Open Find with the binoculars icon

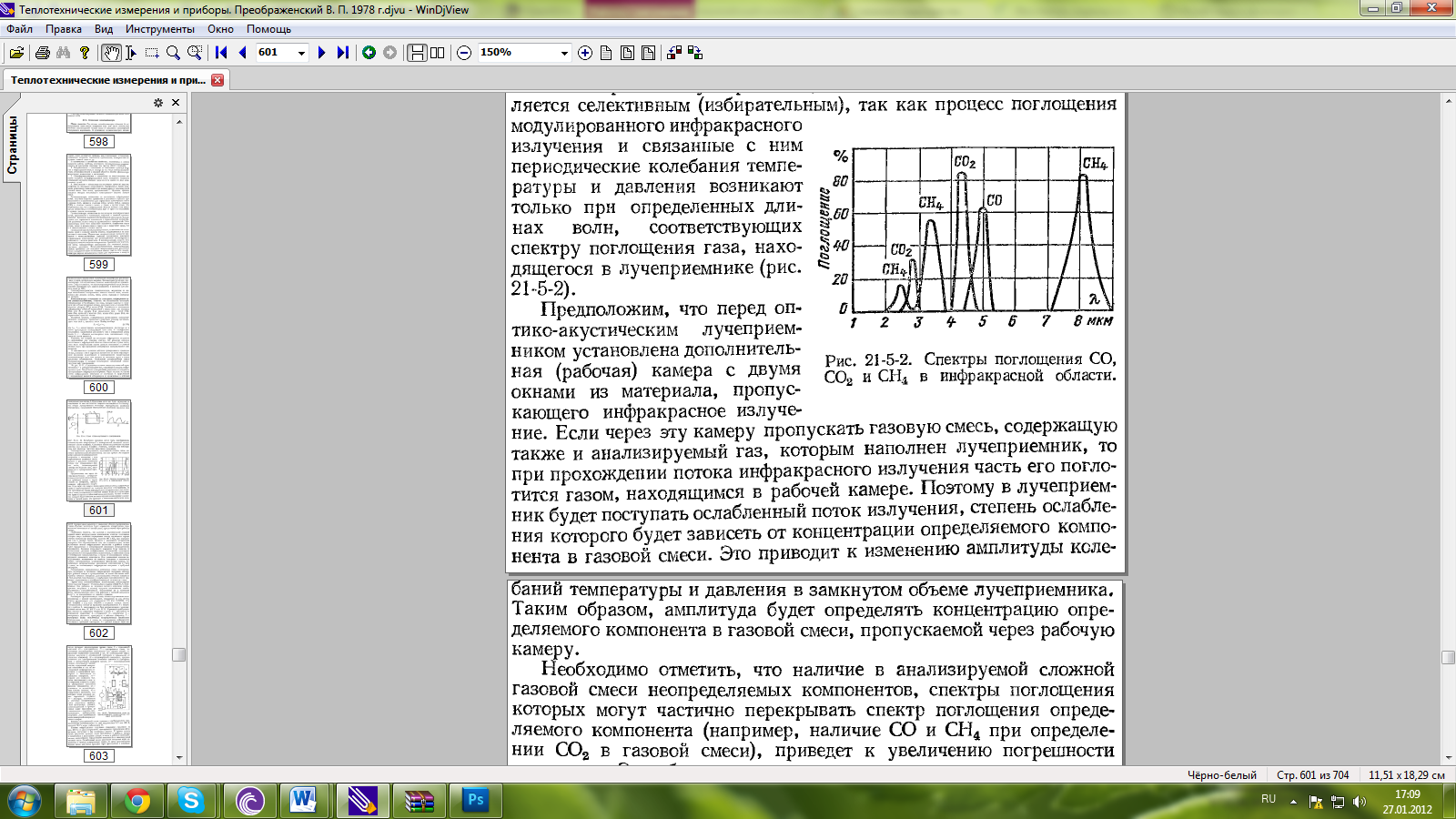tap(63, 53)
